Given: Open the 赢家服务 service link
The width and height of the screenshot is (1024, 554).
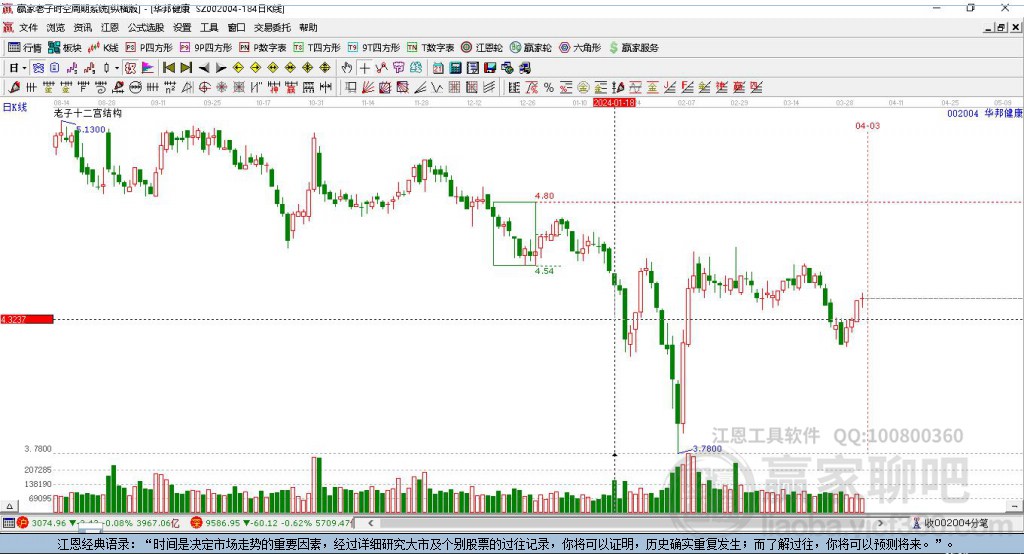Looking at the screenshot, I should (x=633, y=48).
